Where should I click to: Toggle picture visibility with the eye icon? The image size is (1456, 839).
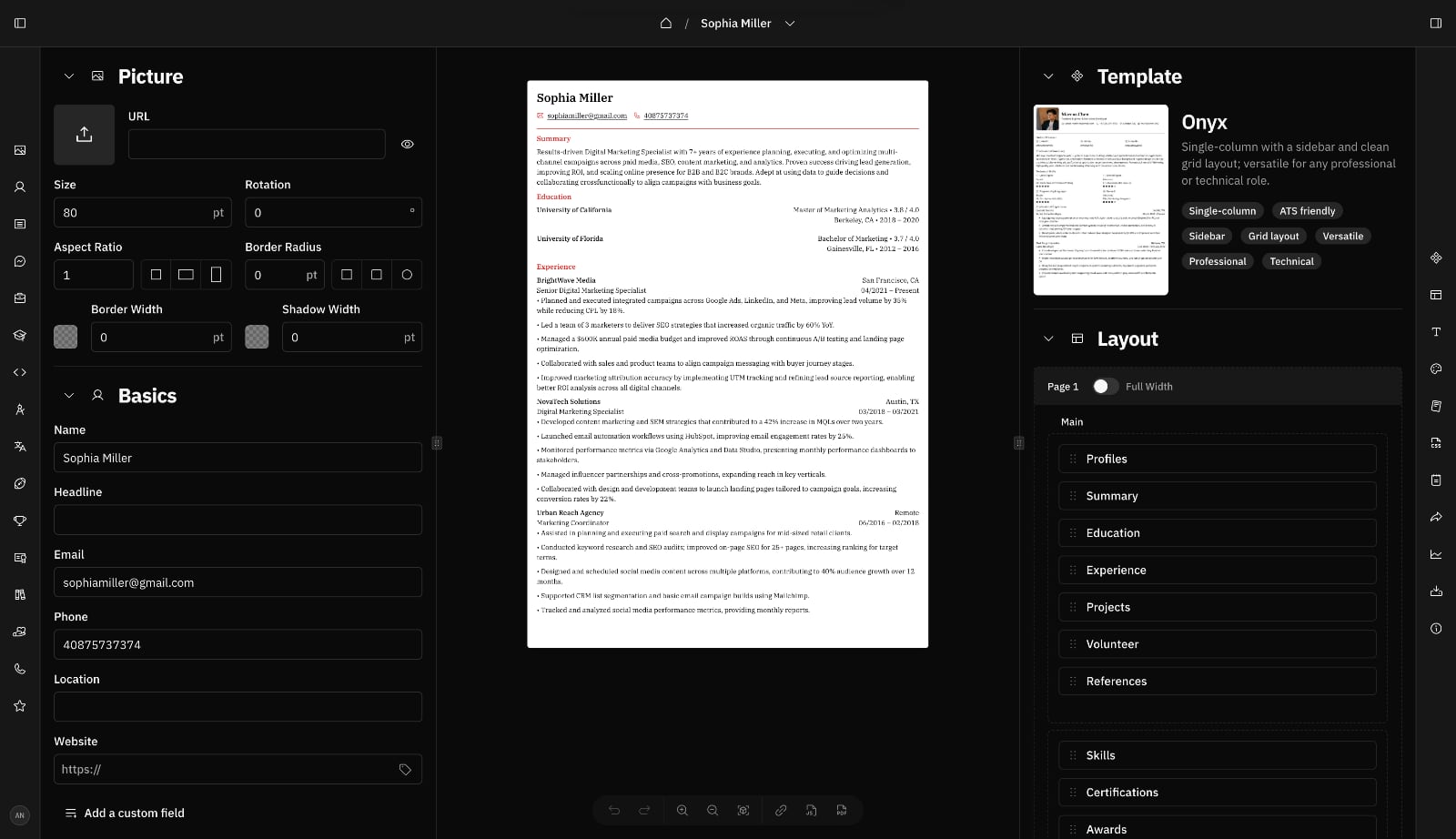tap(408, 144)
